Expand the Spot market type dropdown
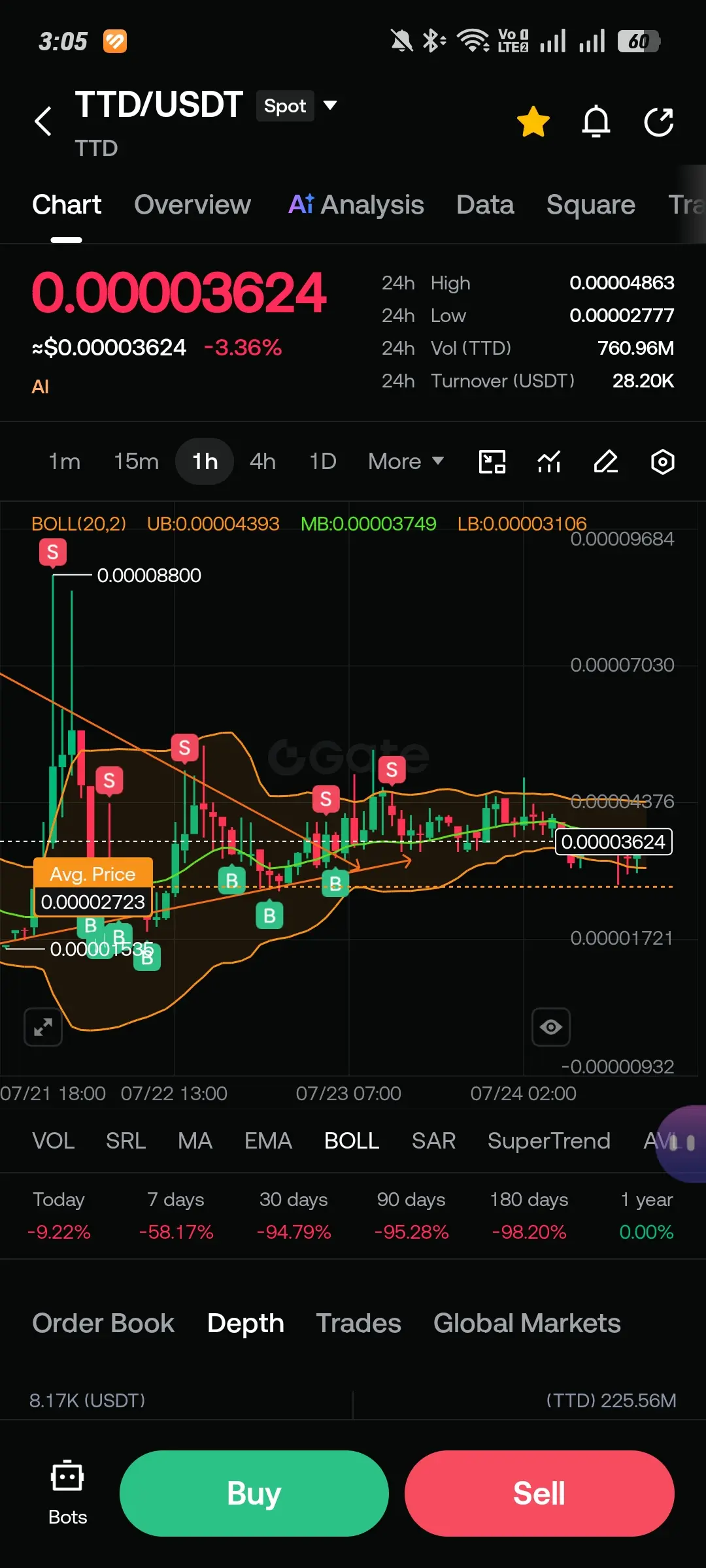 (297, 106)
